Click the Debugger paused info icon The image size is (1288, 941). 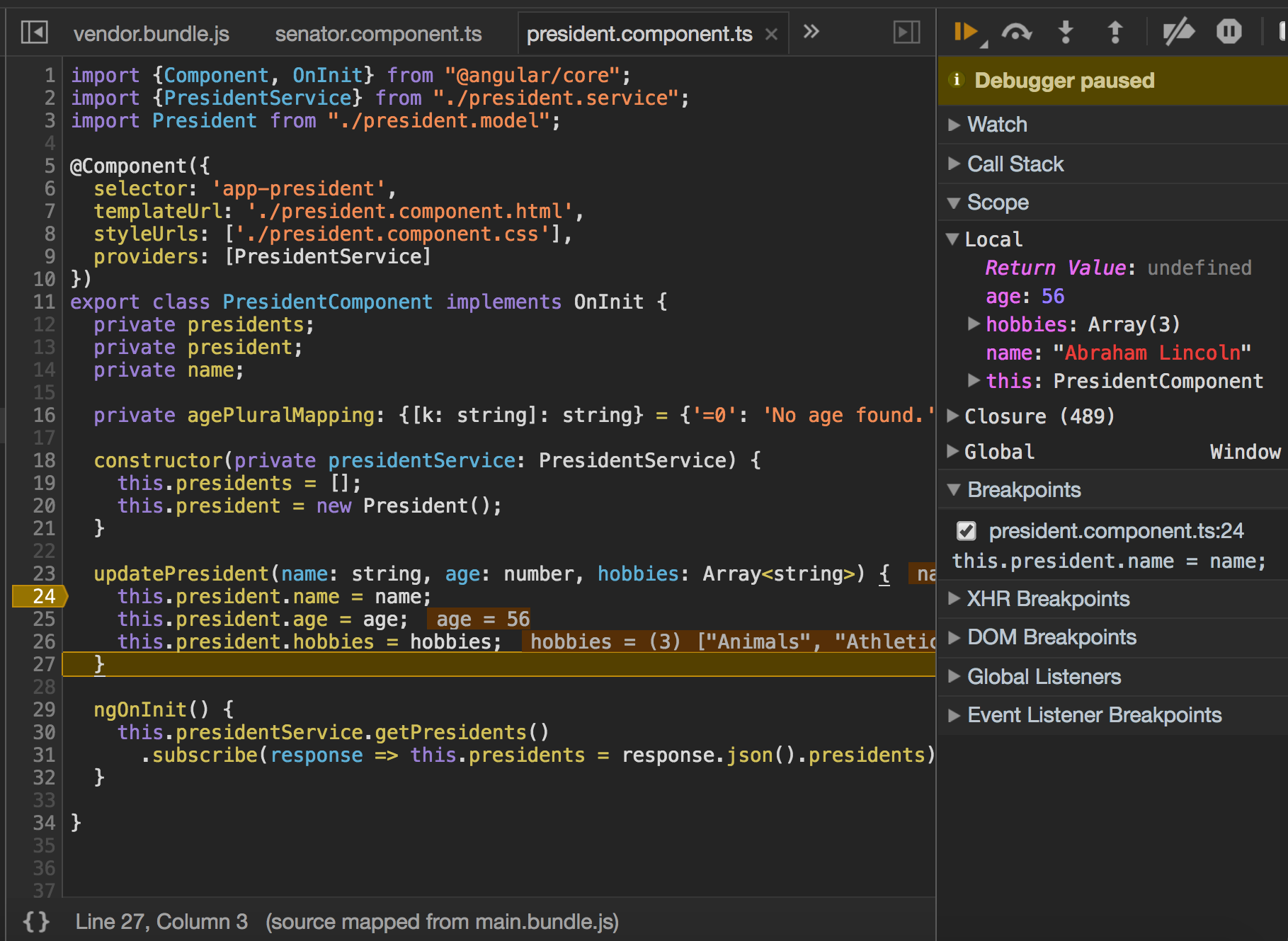[957, 80]
